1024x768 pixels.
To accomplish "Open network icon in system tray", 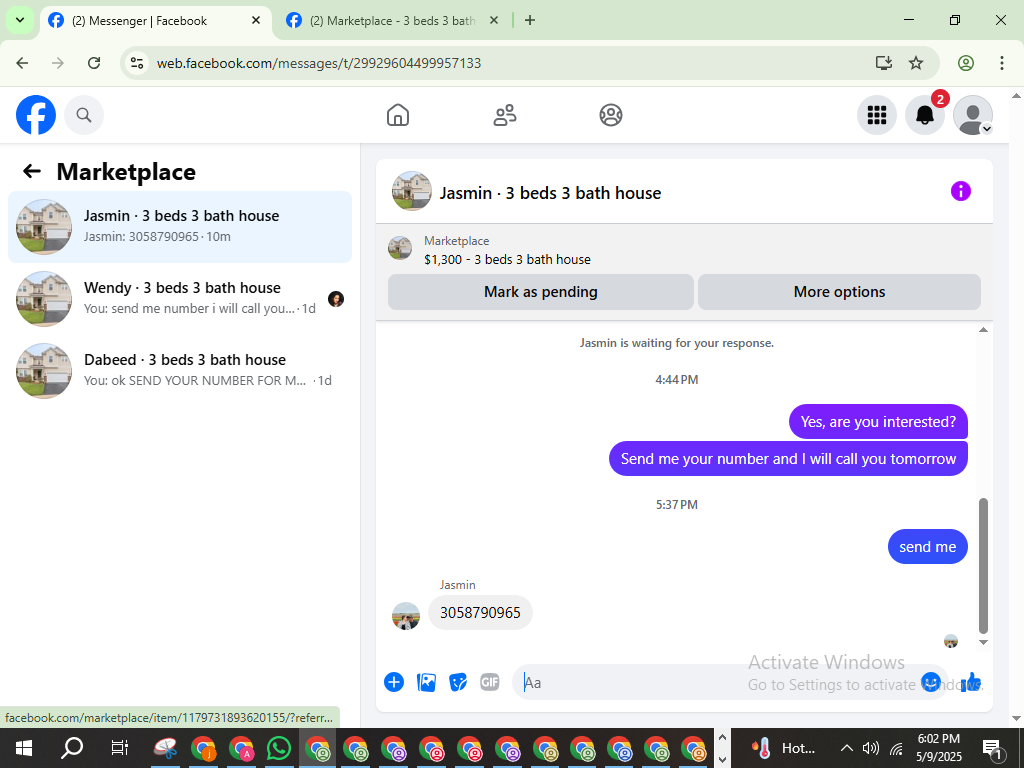I will pos(897,748).
